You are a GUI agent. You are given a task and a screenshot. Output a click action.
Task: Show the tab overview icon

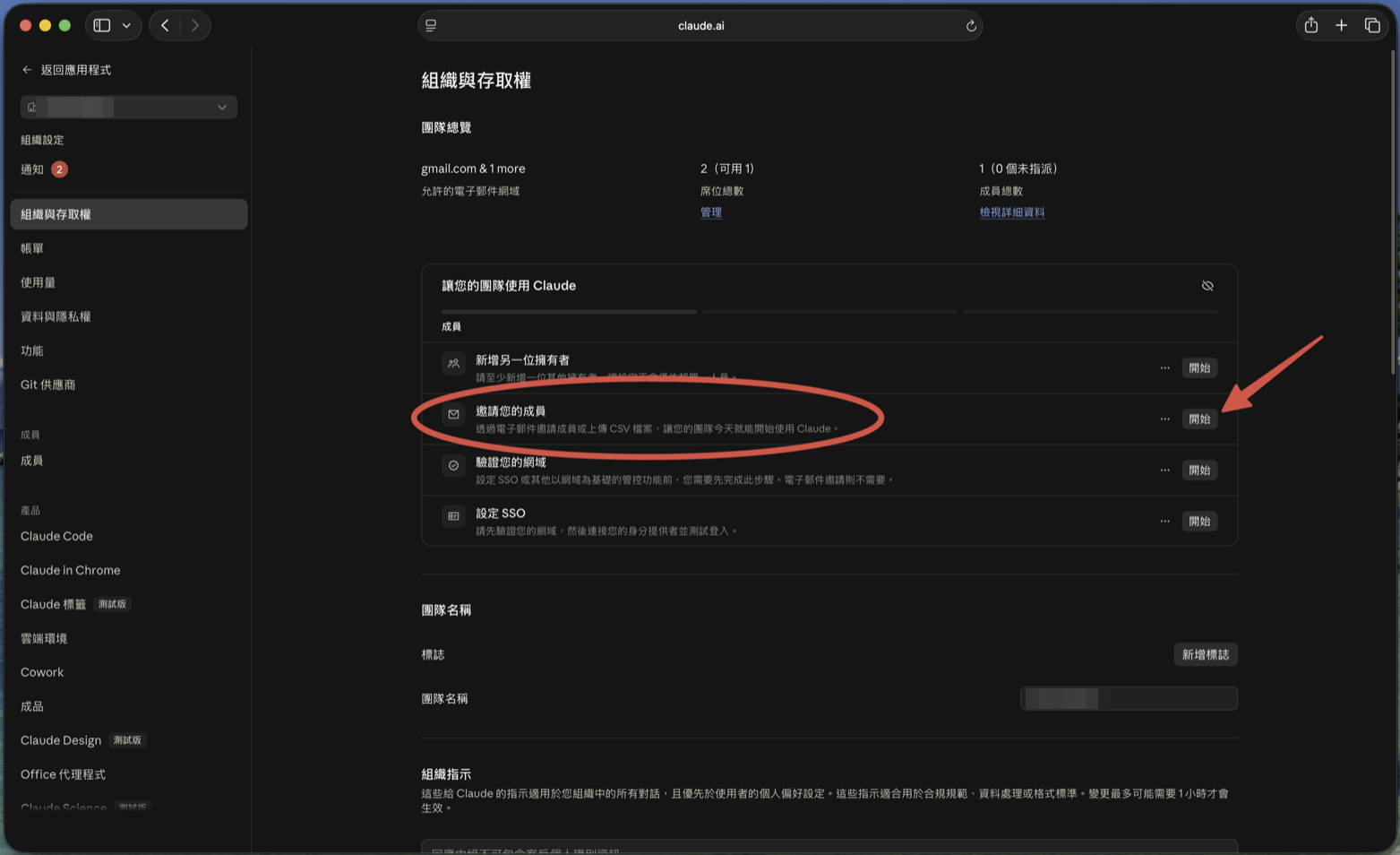(1372, 25)
